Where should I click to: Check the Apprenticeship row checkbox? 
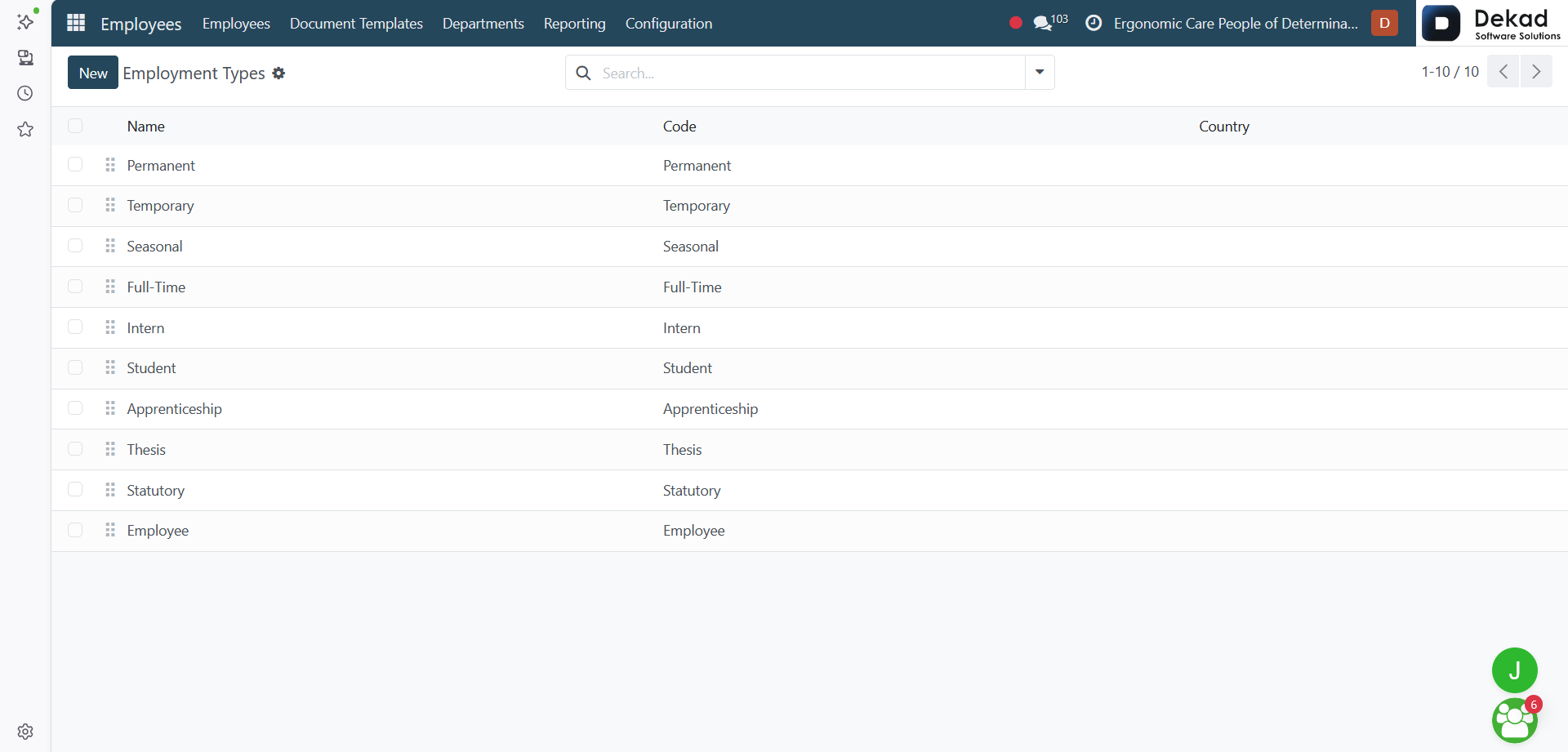pos(75,408)
